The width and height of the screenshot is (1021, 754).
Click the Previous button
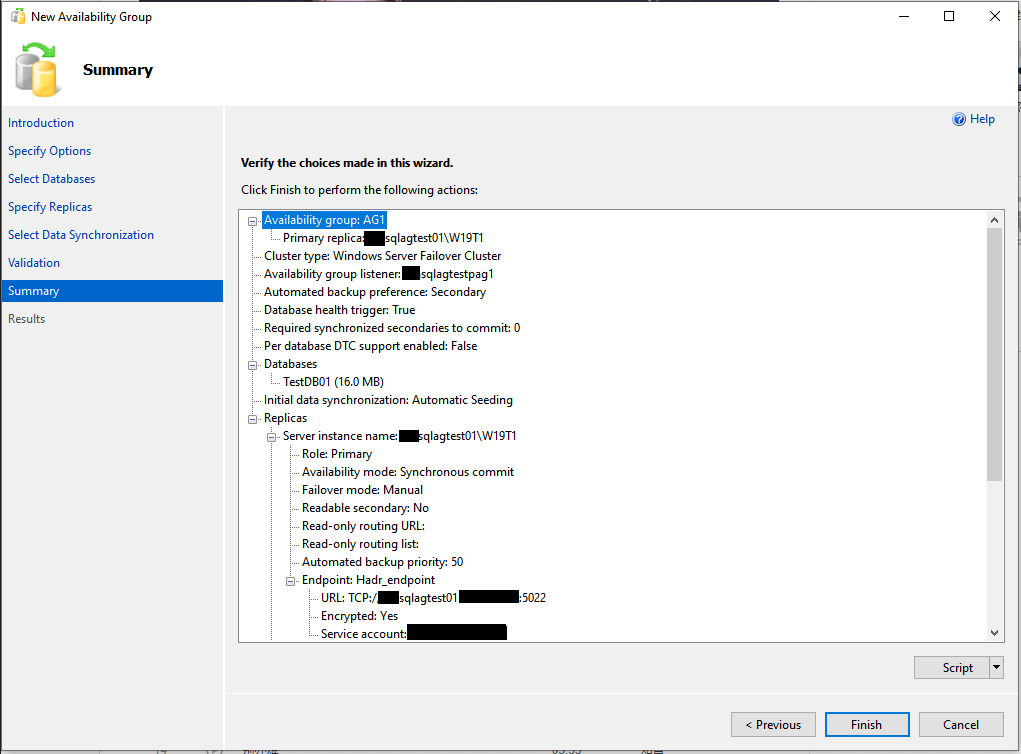[x=773, y=724]
